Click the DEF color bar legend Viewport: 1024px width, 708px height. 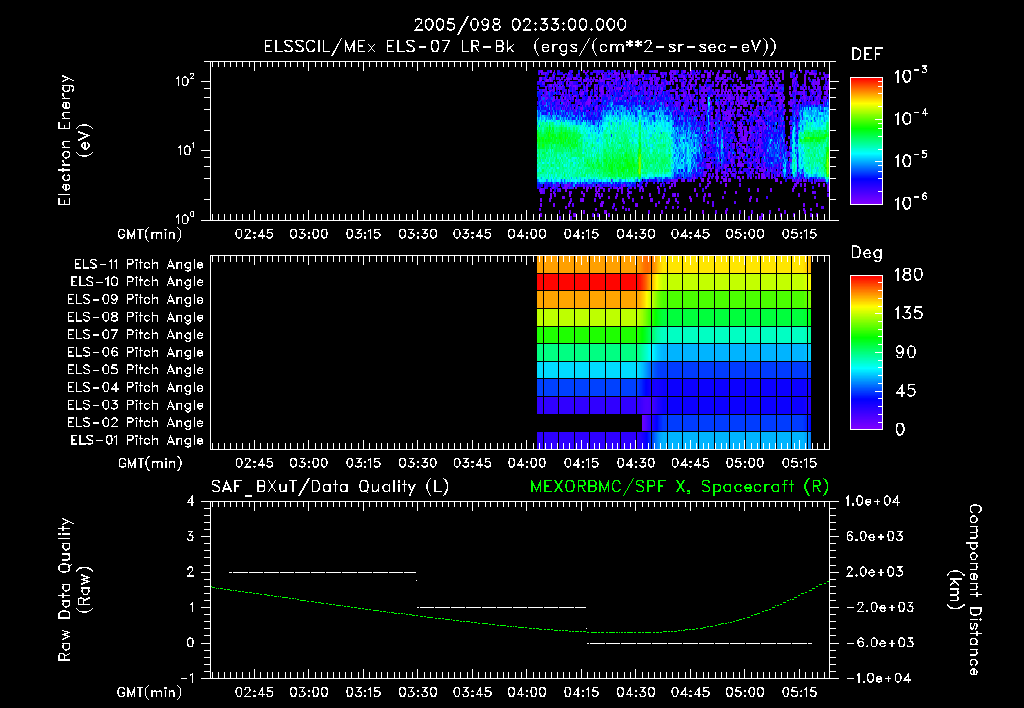click(867, 141)
